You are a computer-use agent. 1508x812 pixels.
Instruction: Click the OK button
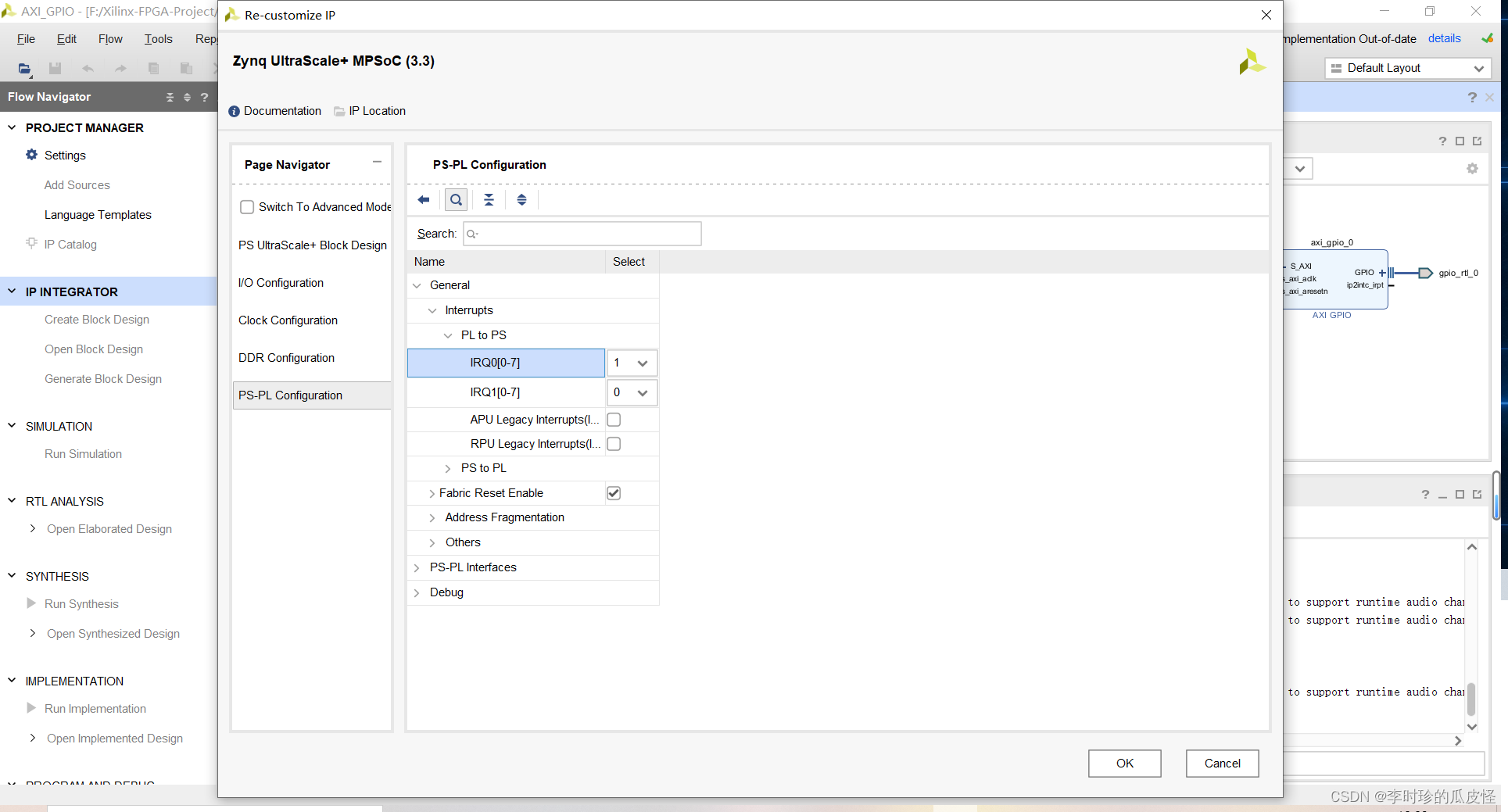1124,764
